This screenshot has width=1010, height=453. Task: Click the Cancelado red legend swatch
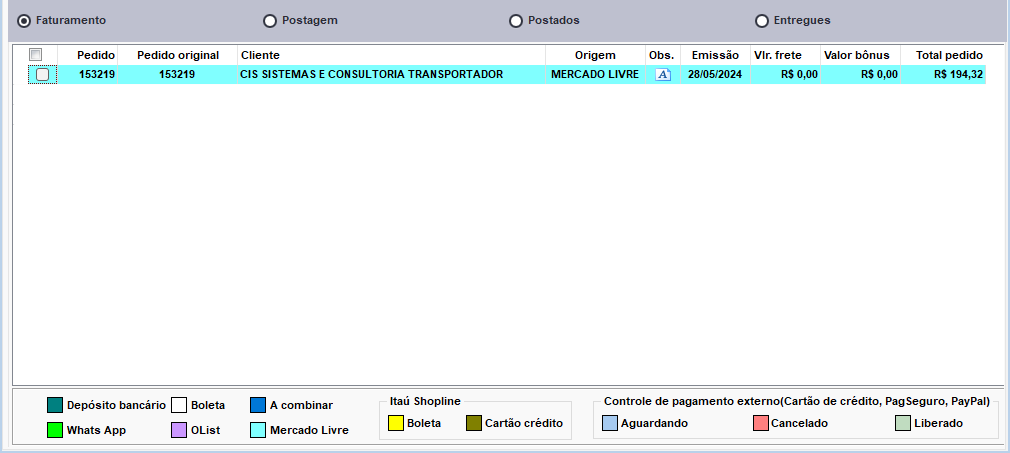click(761, 423)
